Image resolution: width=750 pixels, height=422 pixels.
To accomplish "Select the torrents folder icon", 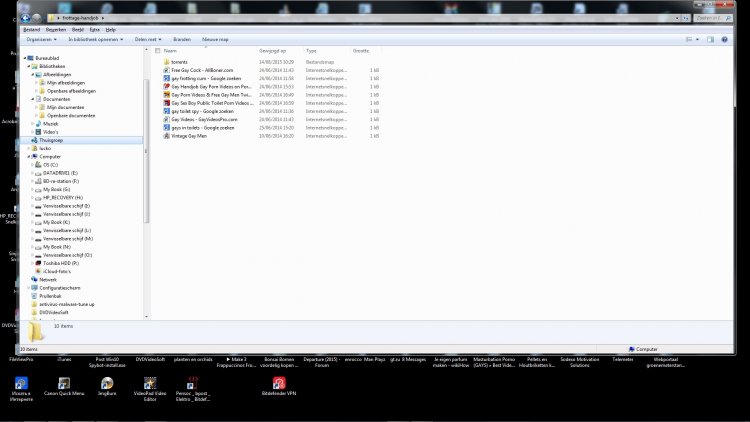I will tap(166, 62).
